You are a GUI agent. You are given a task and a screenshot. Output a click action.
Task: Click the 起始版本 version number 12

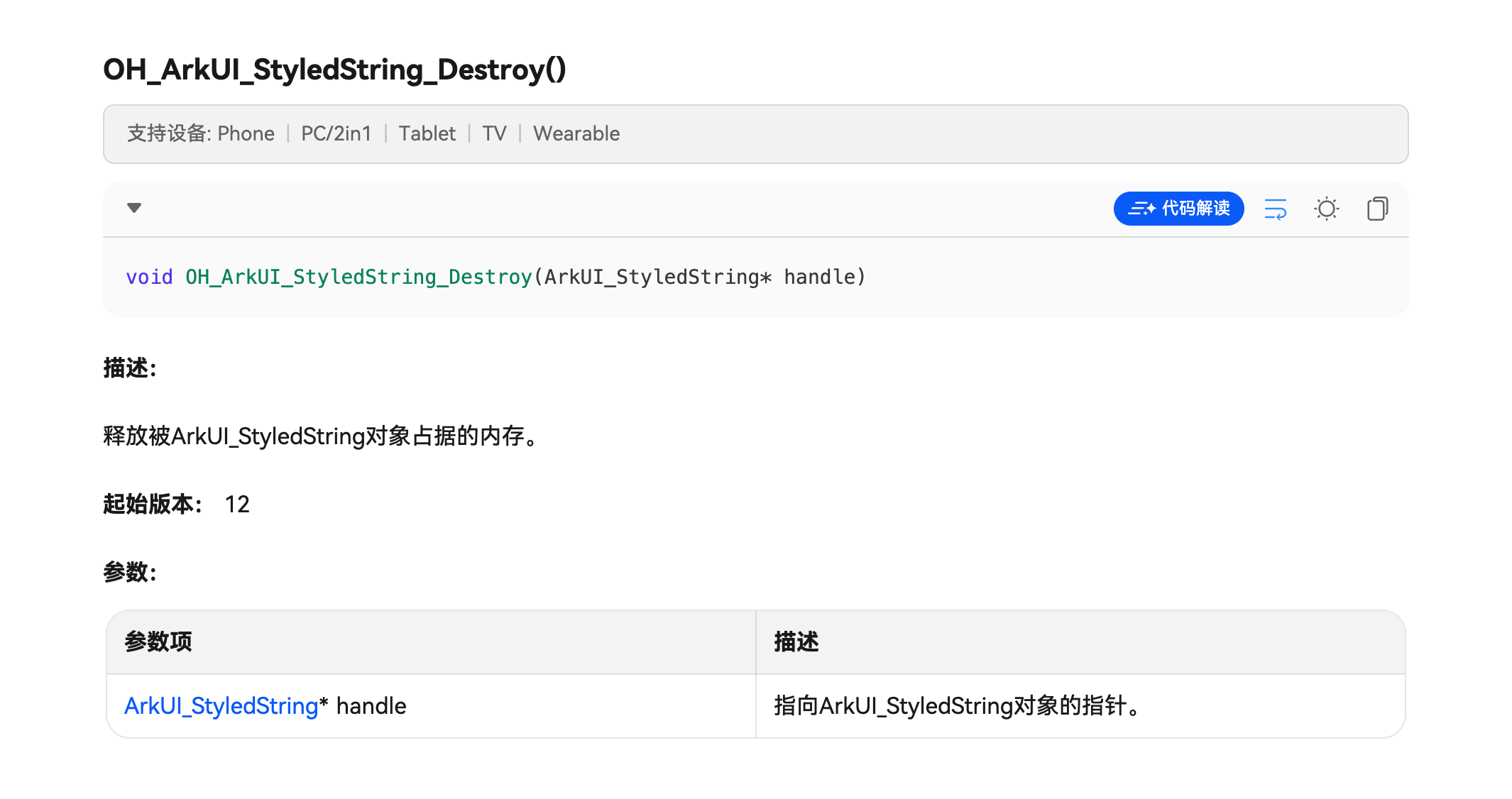tap(237, 505)
